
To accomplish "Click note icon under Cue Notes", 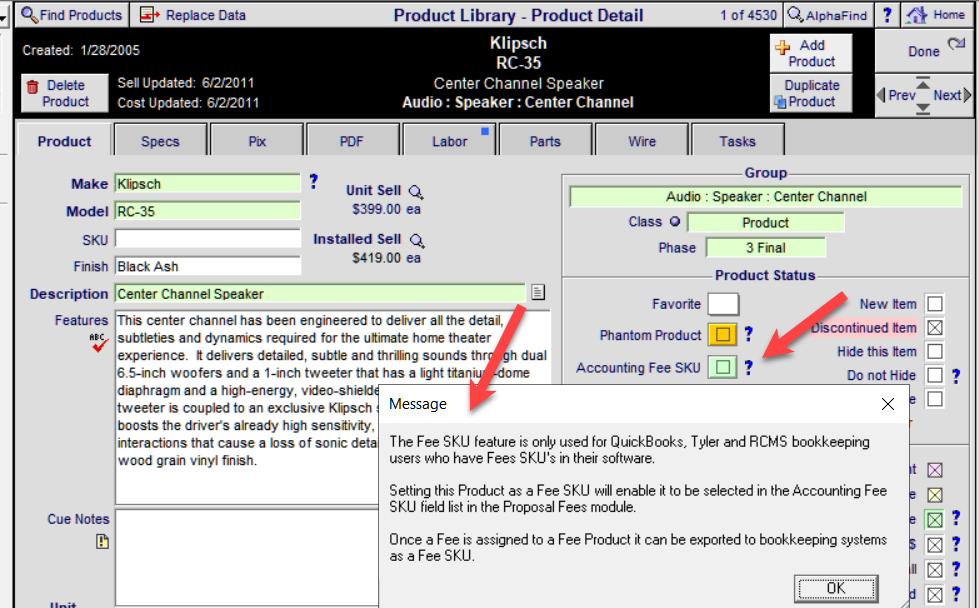I will [102, 541].
